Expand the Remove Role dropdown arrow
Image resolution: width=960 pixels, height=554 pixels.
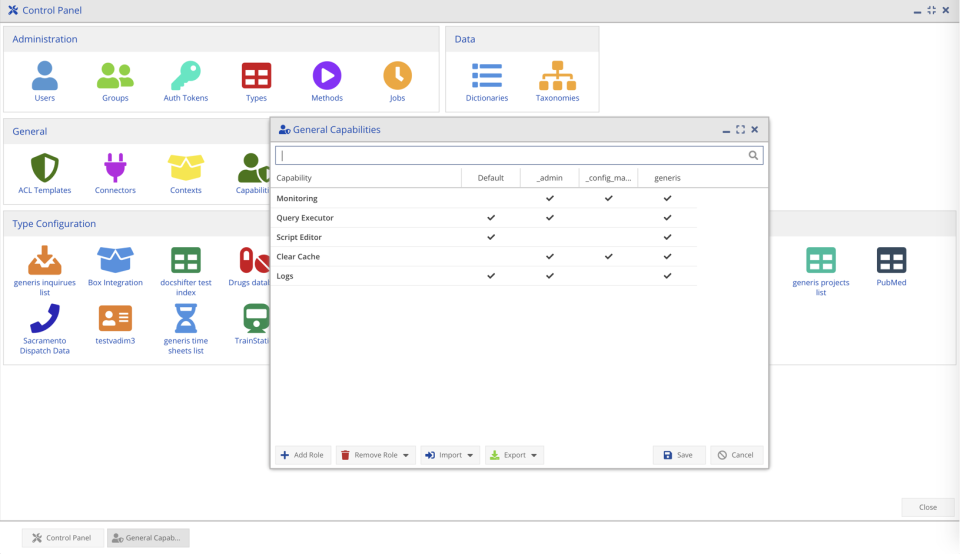406,455
